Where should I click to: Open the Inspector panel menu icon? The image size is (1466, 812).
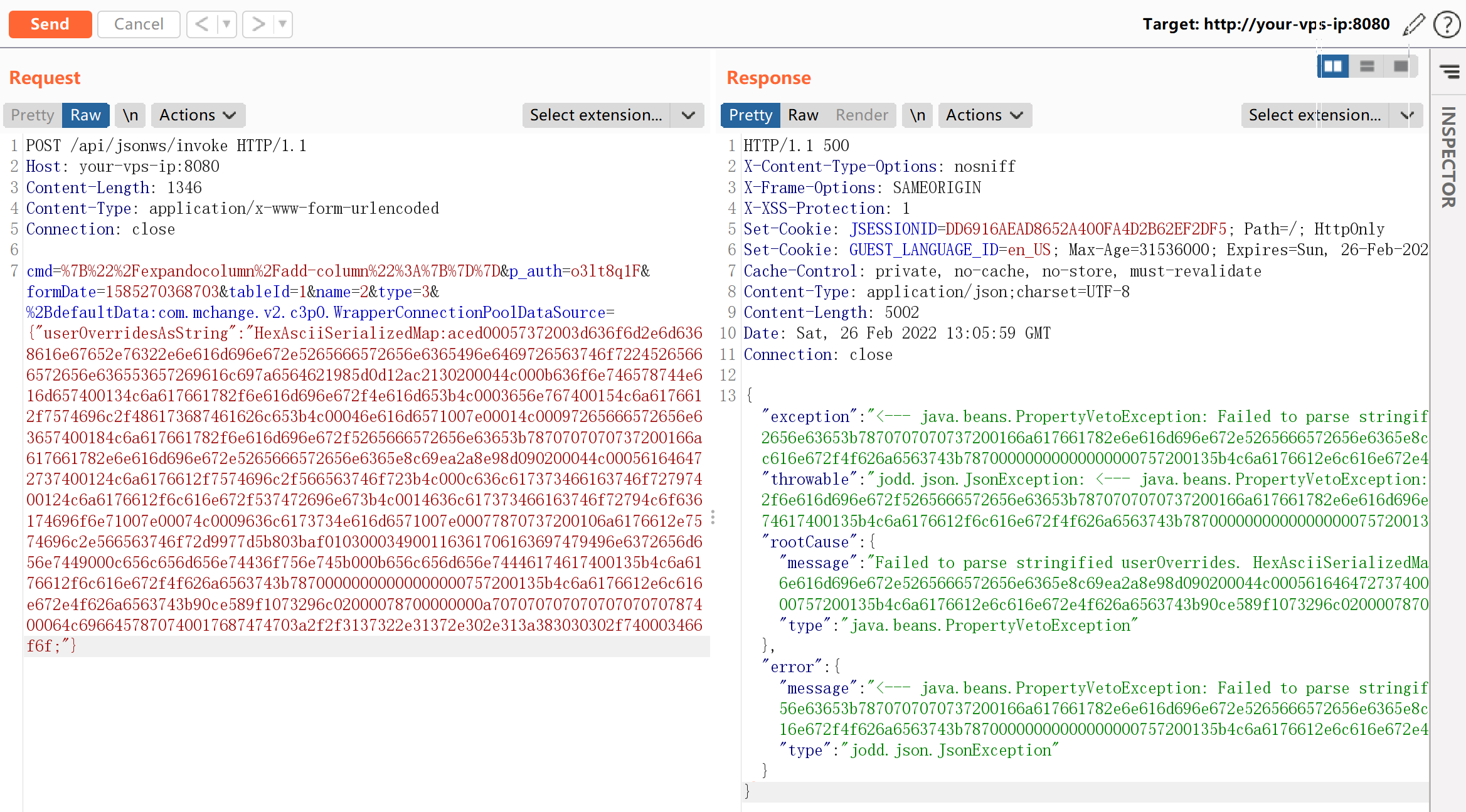(x=1449, y=71)
